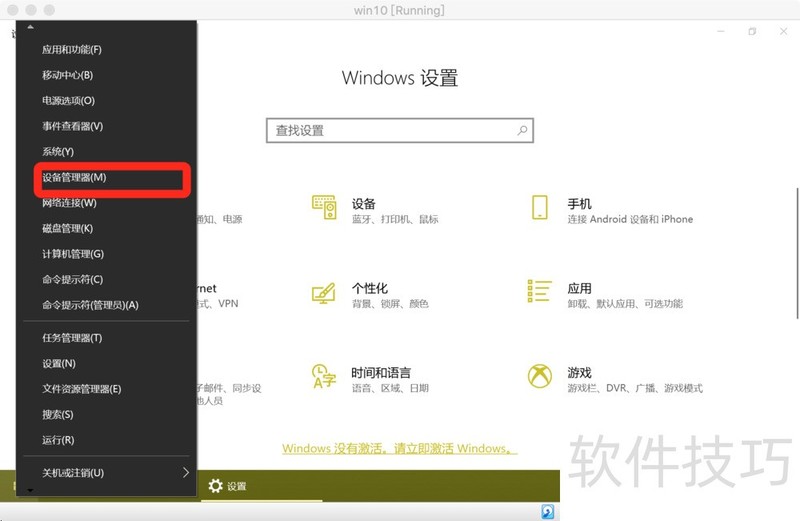Open 命令提示符(C) menu item
The image size is (800, 521).
pos(106,280)
